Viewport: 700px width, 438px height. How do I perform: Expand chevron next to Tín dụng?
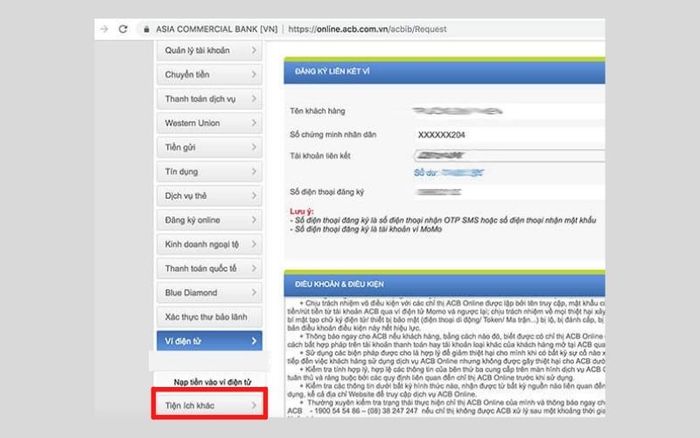point(254,171)
